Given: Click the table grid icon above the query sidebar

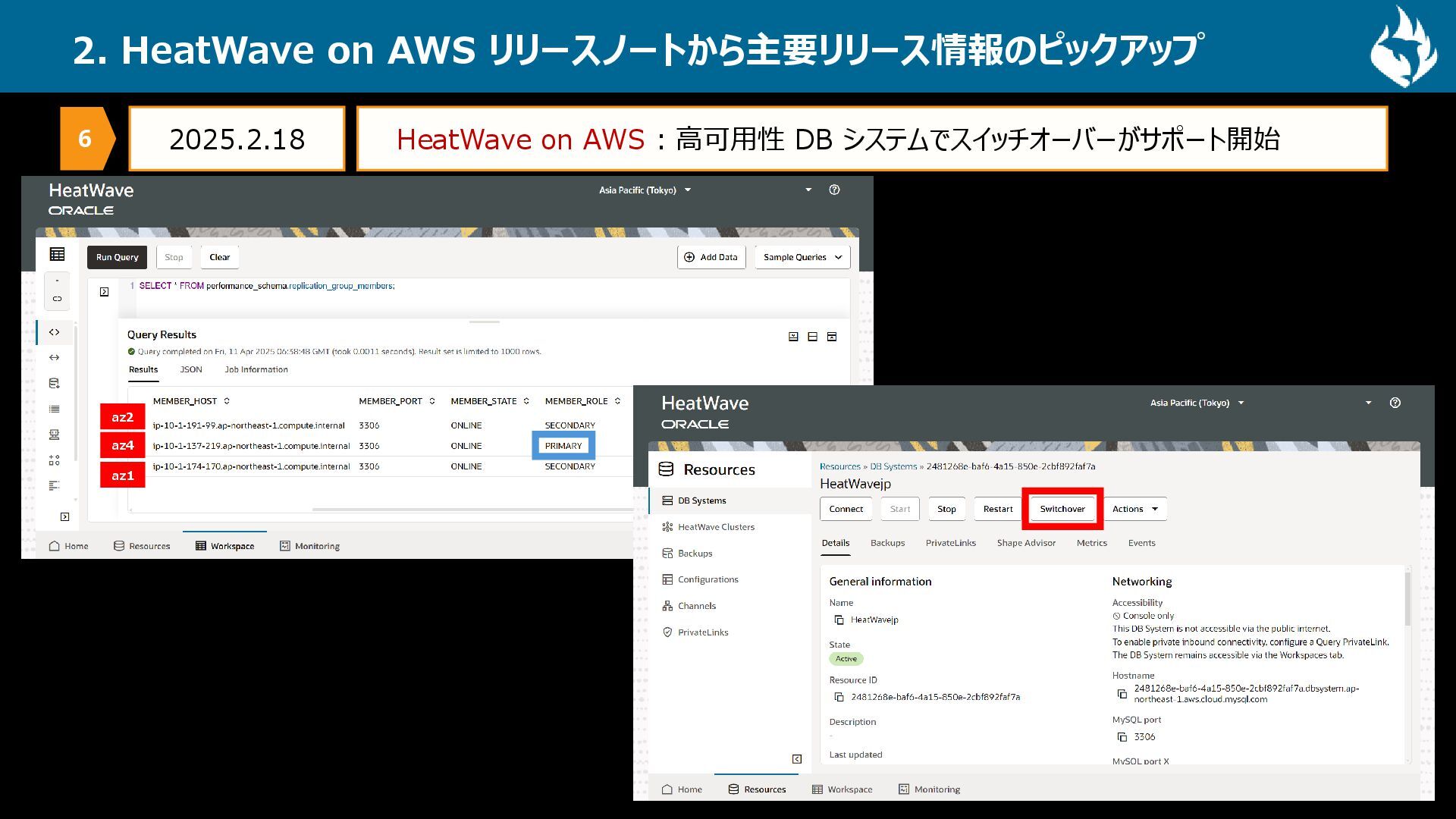Looking at the screenshot, I should click(x=57, y=255).
